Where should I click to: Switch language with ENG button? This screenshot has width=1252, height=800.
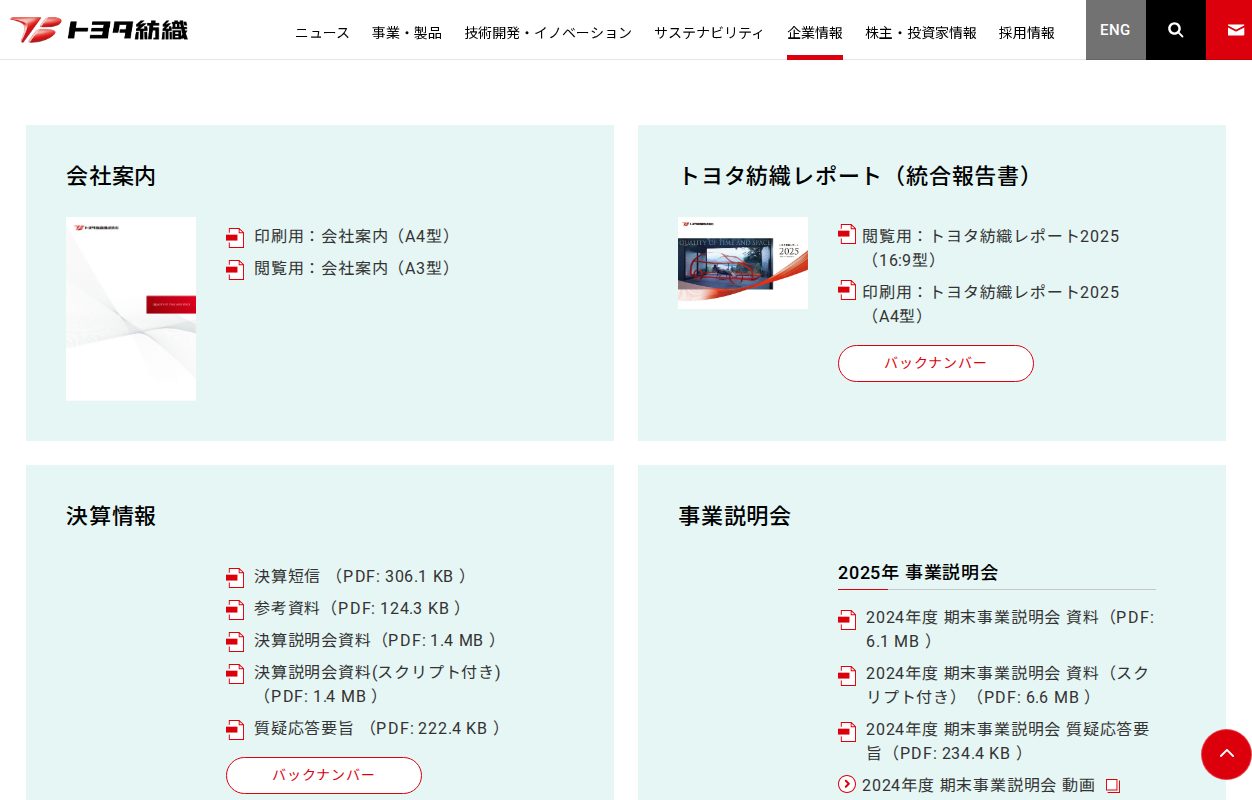click(1115, 30)
